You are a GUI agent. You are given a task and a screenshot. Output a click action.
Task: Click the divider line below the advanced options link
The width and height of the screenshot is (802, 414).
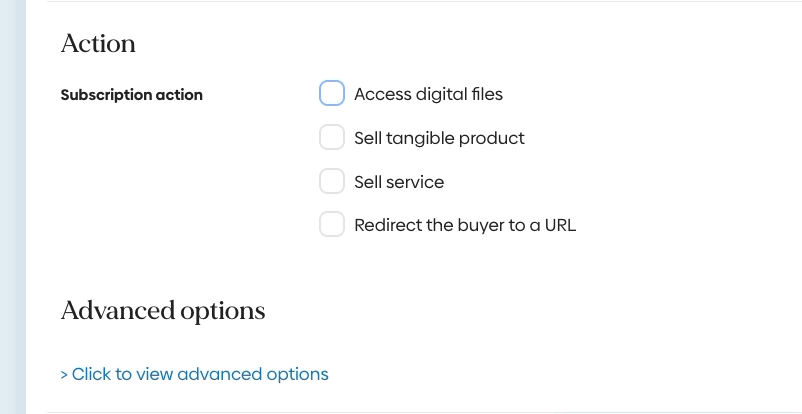[x=400, y=412]
